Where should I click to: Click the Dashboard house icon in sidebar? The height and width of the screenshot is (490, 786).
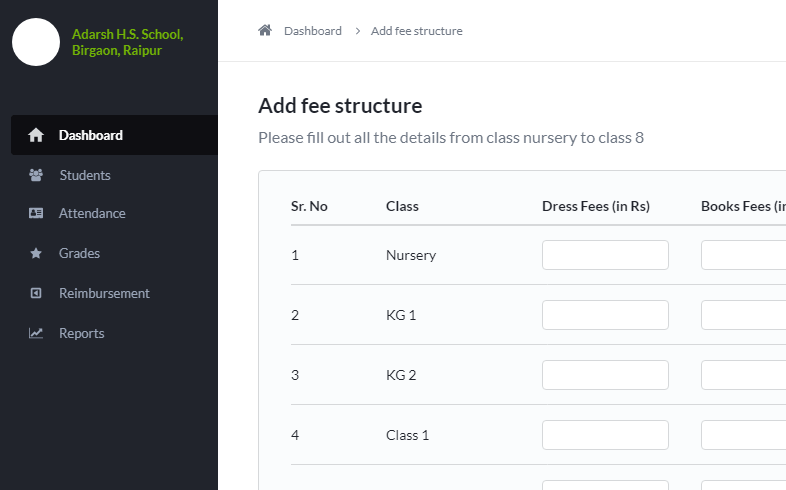[x=36, y=135]
